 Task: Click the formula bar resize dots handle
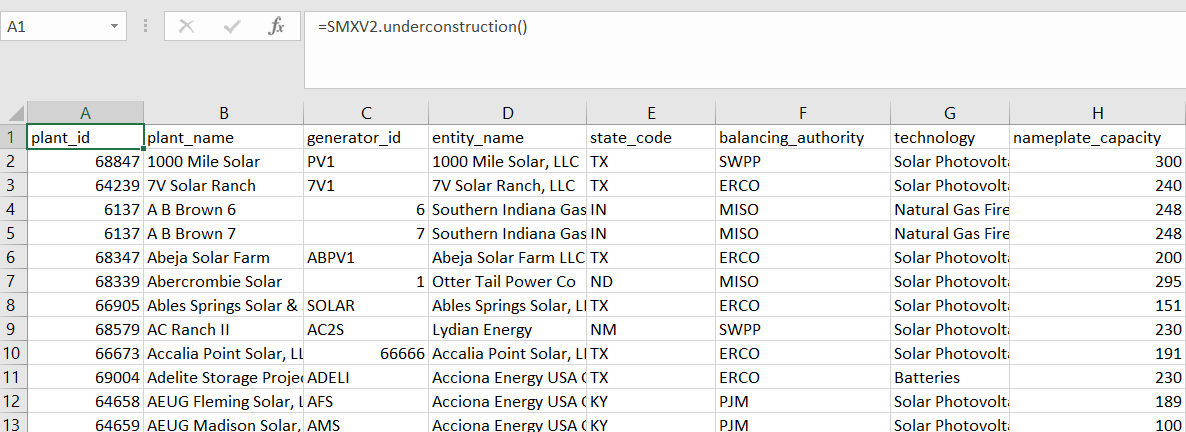tap(144, 26)
